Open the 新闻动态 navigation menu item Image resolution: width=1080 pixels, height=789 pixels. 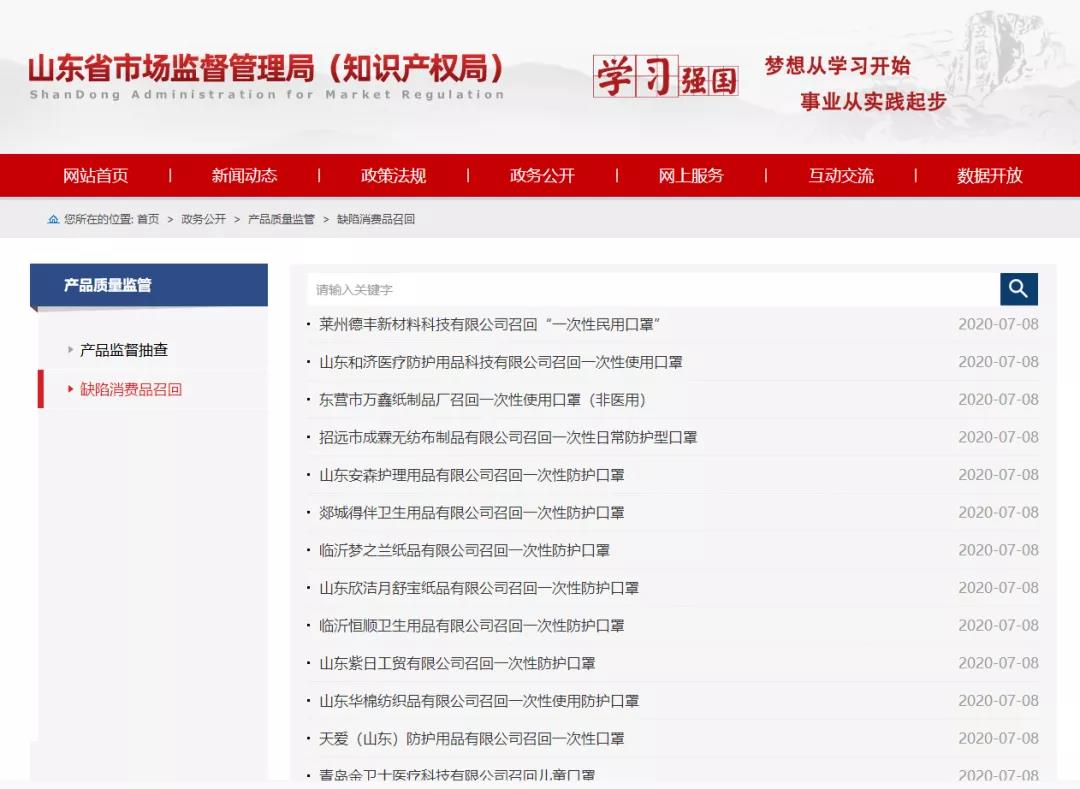244,175
